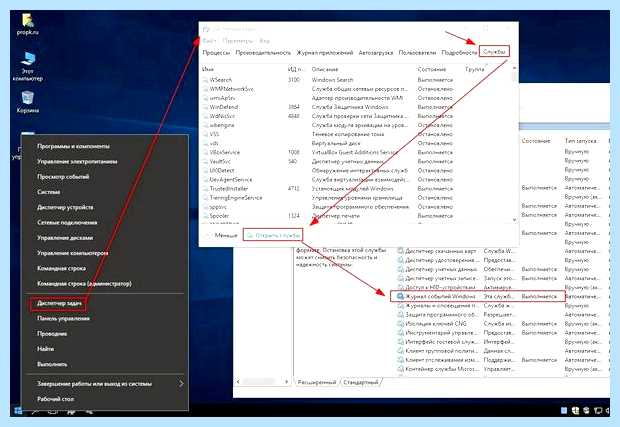The width and height of the screenshot is (620, 427).
Task: Click the service icon beside WSearch
Action: [x=205, y=80]
